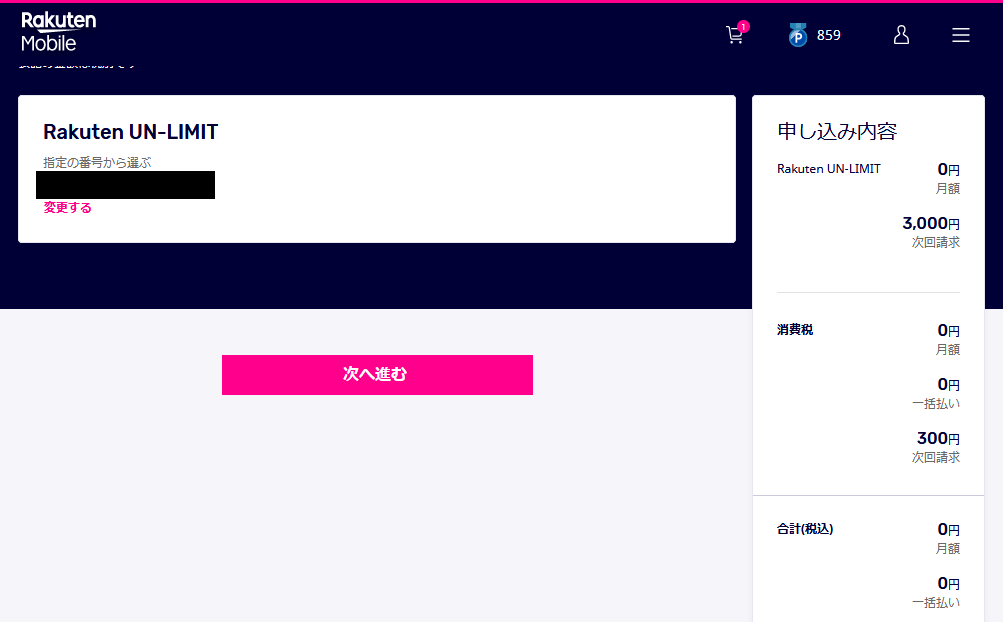Viewport: 1003px width, 622px height.
Task: View the 859 points balance
Action: pyautogui.click(x=828, y=35)
